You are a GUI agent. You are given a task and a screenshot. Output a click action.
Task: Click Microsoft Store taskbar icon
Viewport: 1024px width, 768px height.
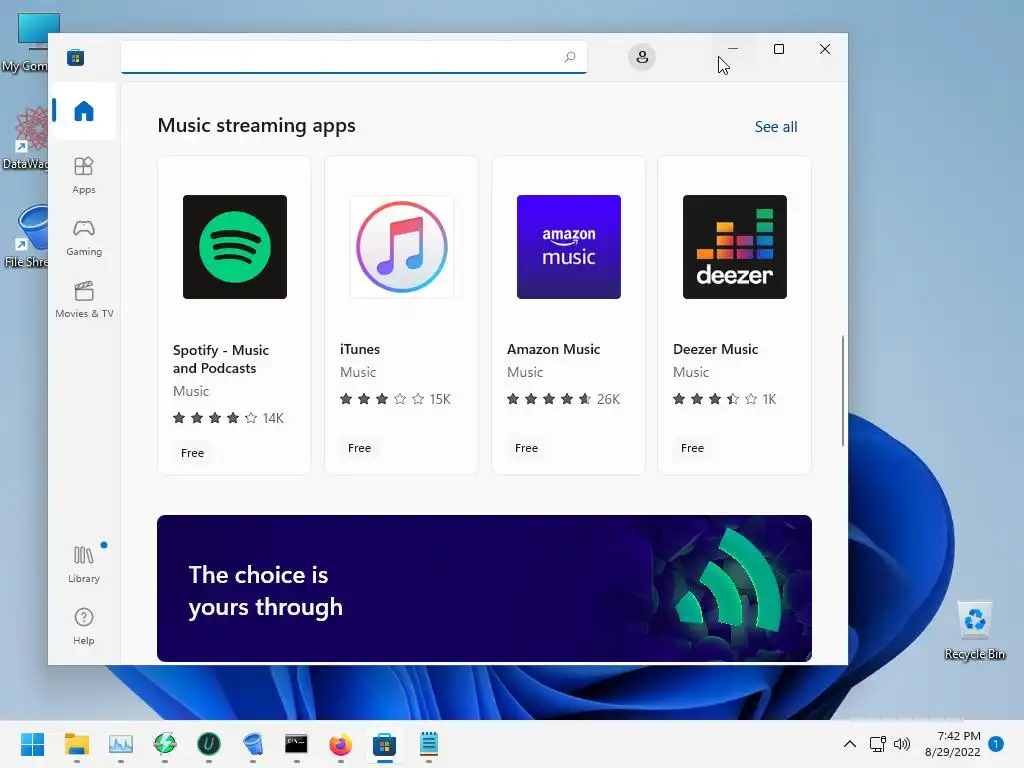(384, 744)
